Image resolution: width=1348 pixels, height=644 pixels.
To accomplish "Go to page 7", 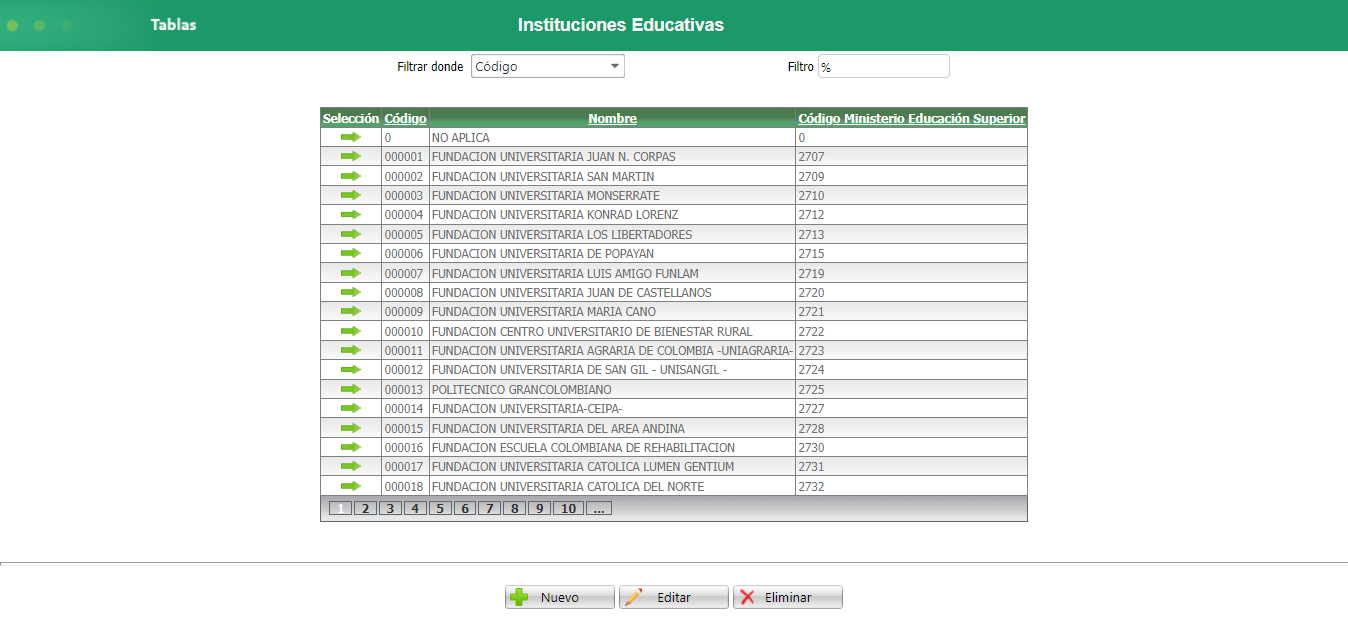I will 489,508.
